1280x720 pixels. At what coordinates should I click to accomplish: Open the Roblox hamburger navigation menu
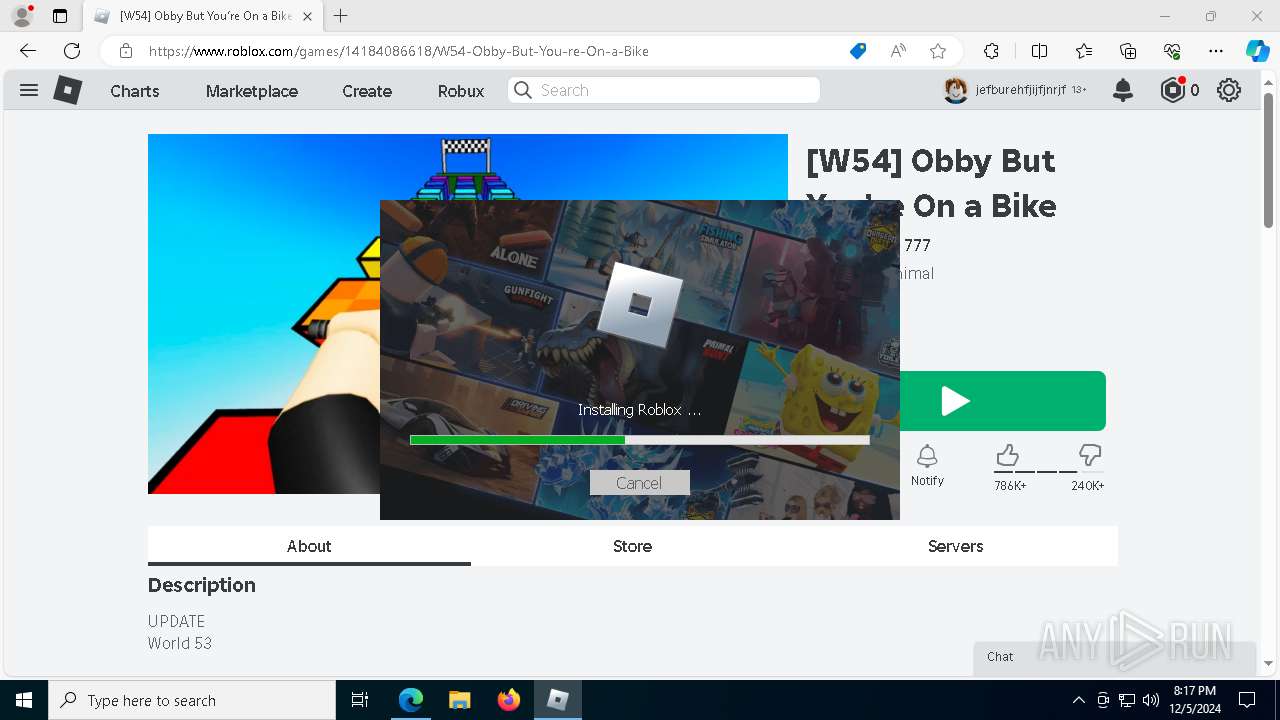pos(29,90)
